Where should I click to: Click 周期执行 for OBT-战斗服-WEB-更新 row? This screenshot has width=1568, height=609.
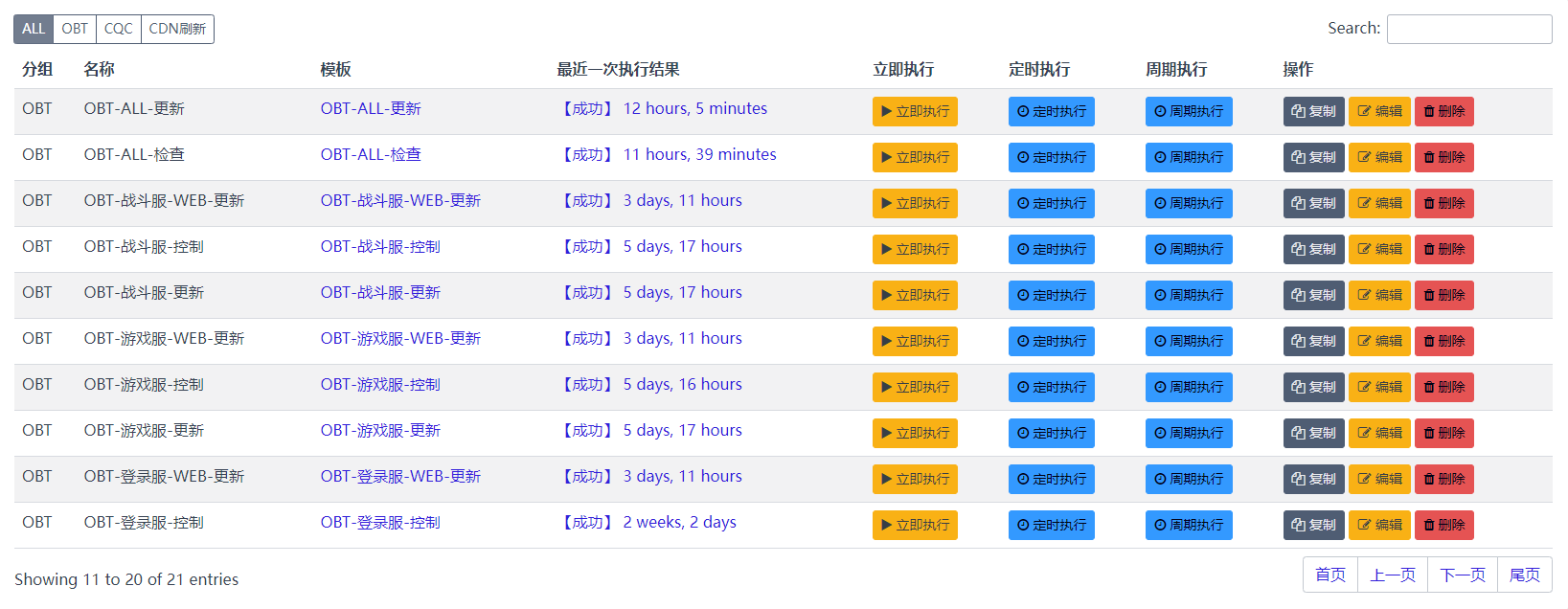tap(1189, 203)
